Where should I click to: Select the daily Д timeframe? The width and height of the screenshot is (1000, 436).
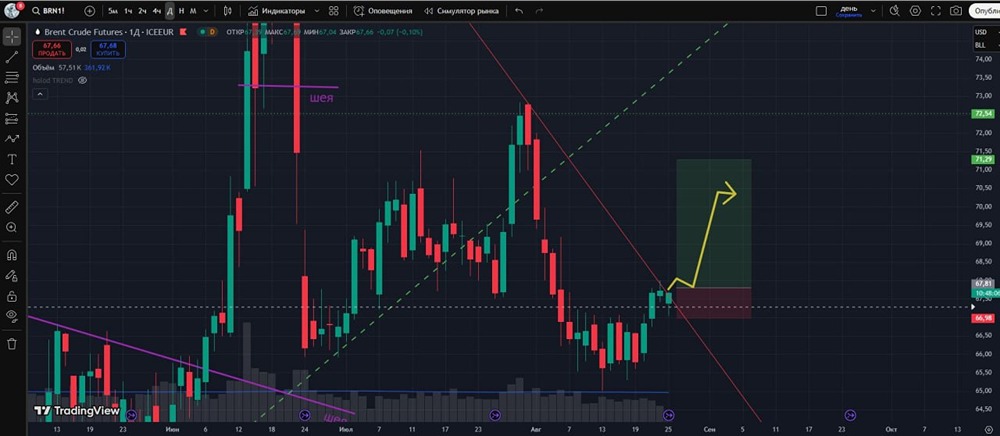(170, 11)
